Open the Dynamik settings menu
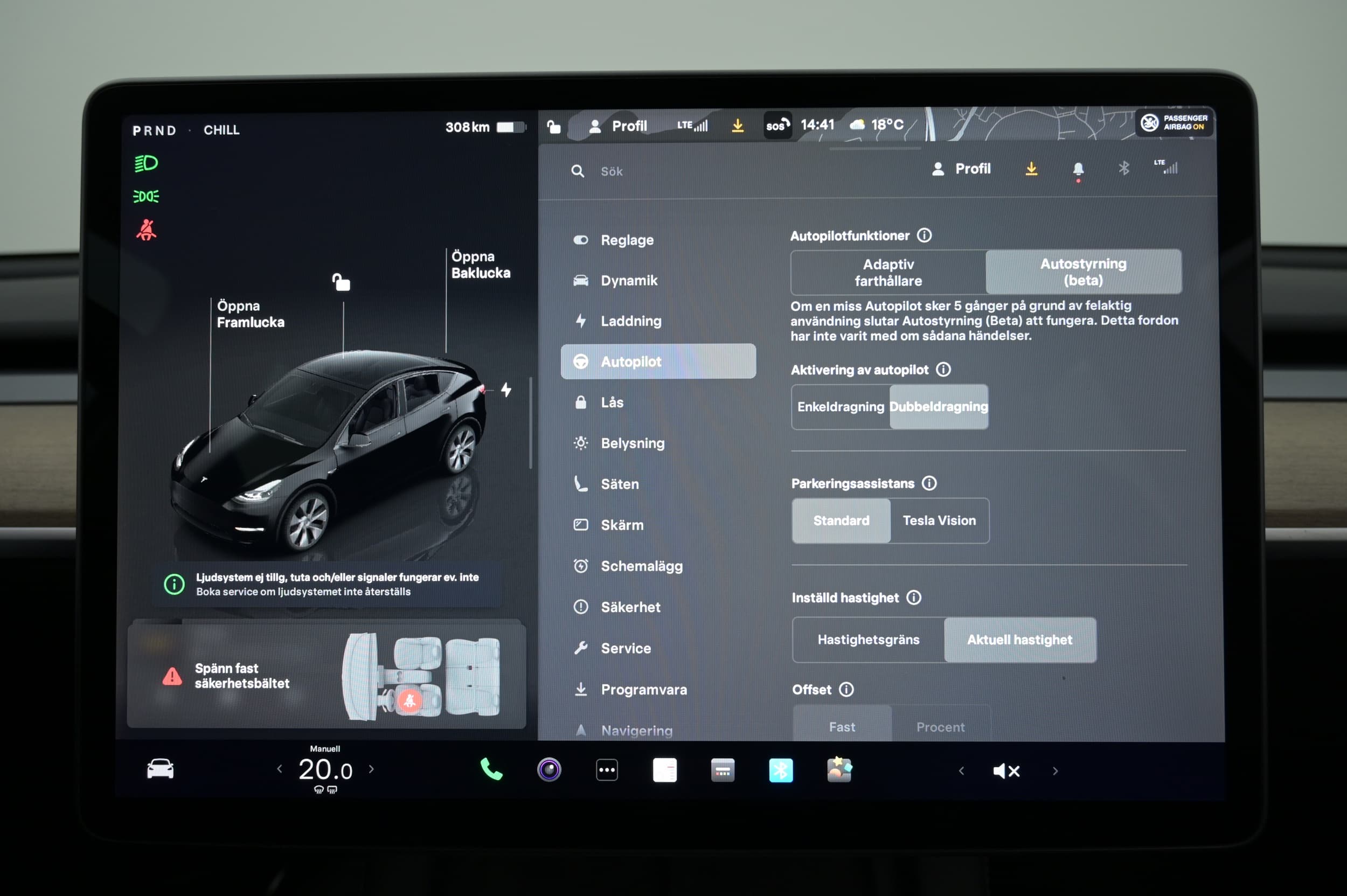The width and height of the screenshot is (1347, 896). 658,281
